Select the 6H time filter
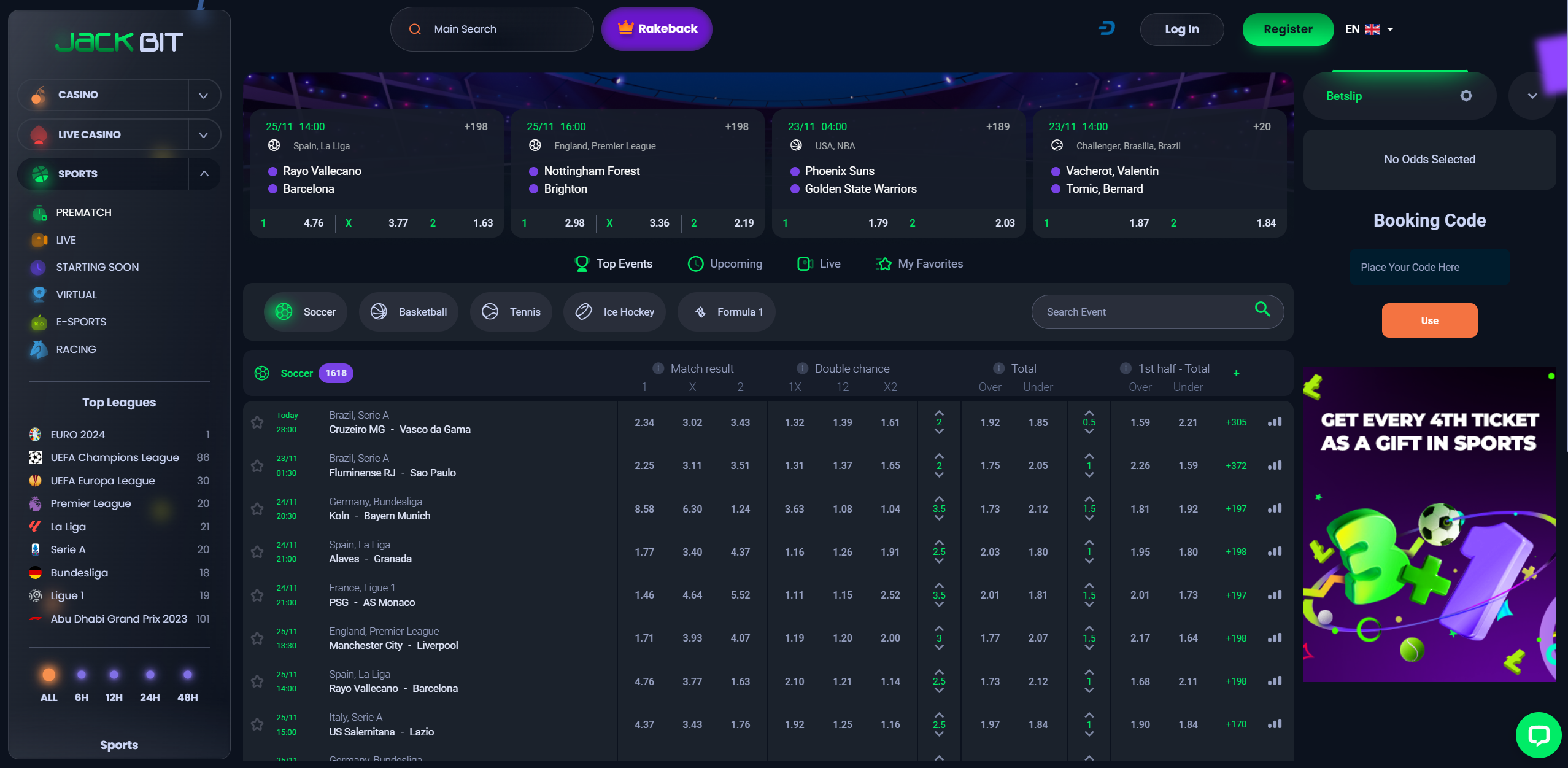Screen dimensions: 1568x768 82,685
